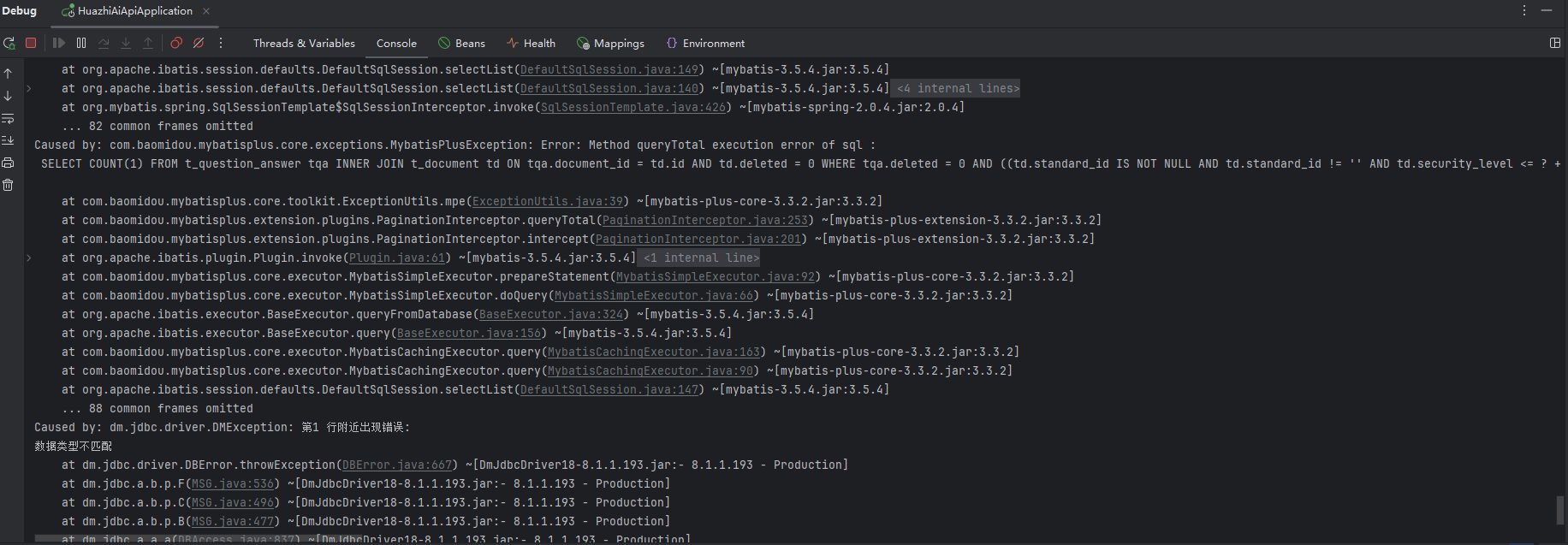Viewport: 1568px width, 545px height.
Task: Open PaginationInterceptor.java:253 source link
Action: 704,220
